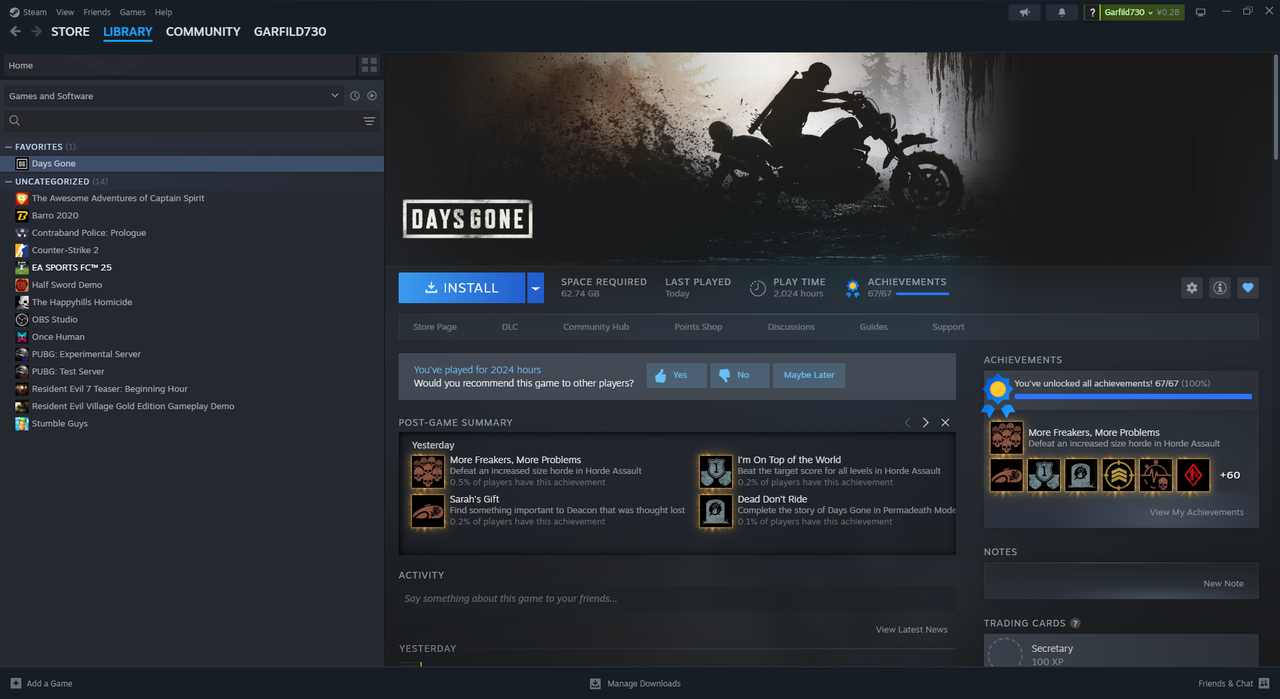Click the thumbs up Yes button
Image resolution: width=1280 pixels, height=699 pixels.
[x=677, y=375]
